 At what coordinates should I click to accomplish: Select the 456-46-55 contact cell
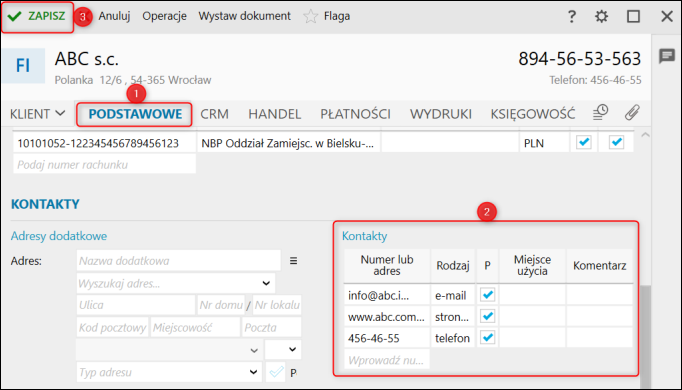[x=387, y=338]
